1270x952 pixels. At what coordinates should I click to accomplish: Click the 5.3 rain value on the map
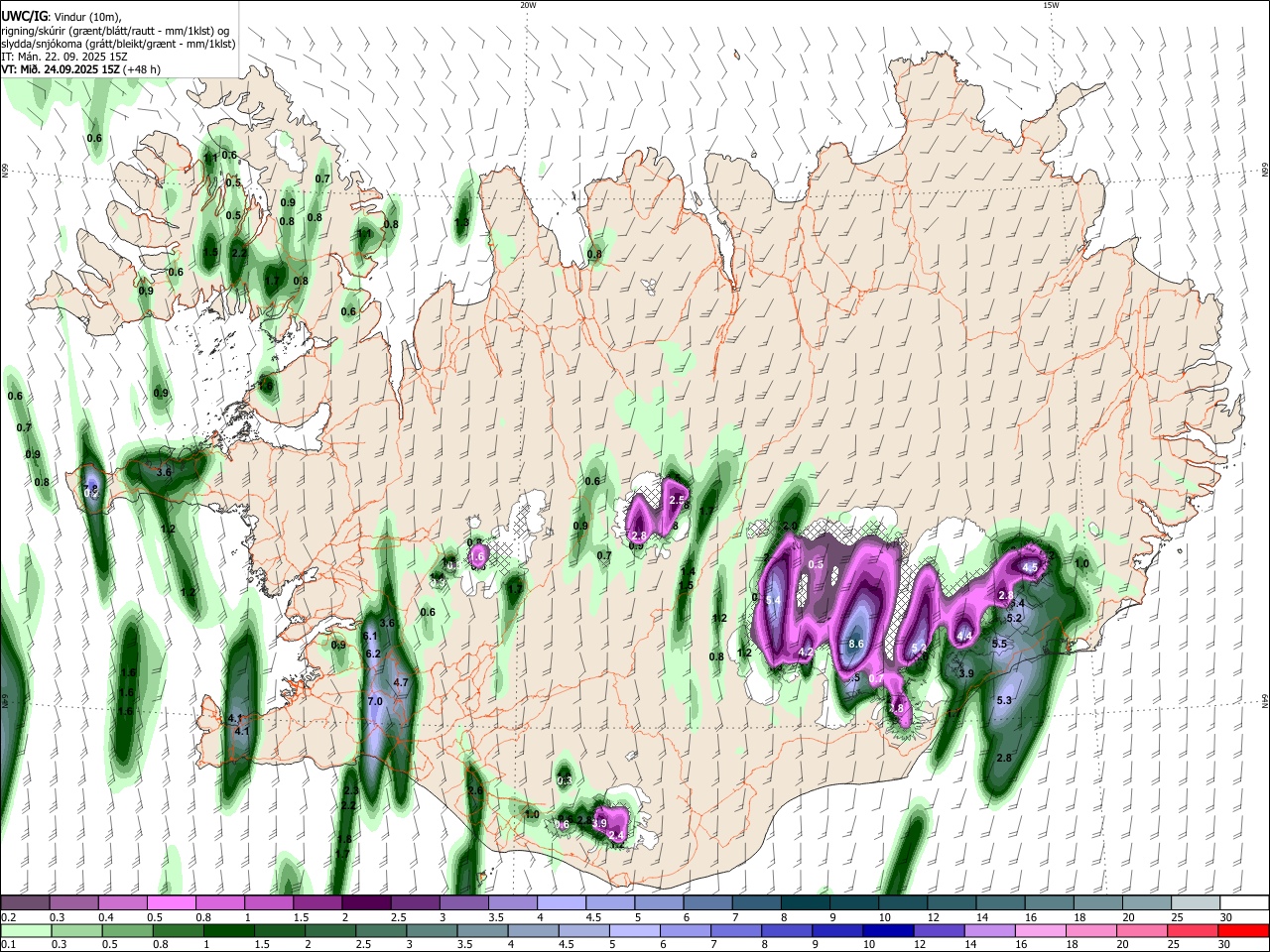(x=1003, y=700)
